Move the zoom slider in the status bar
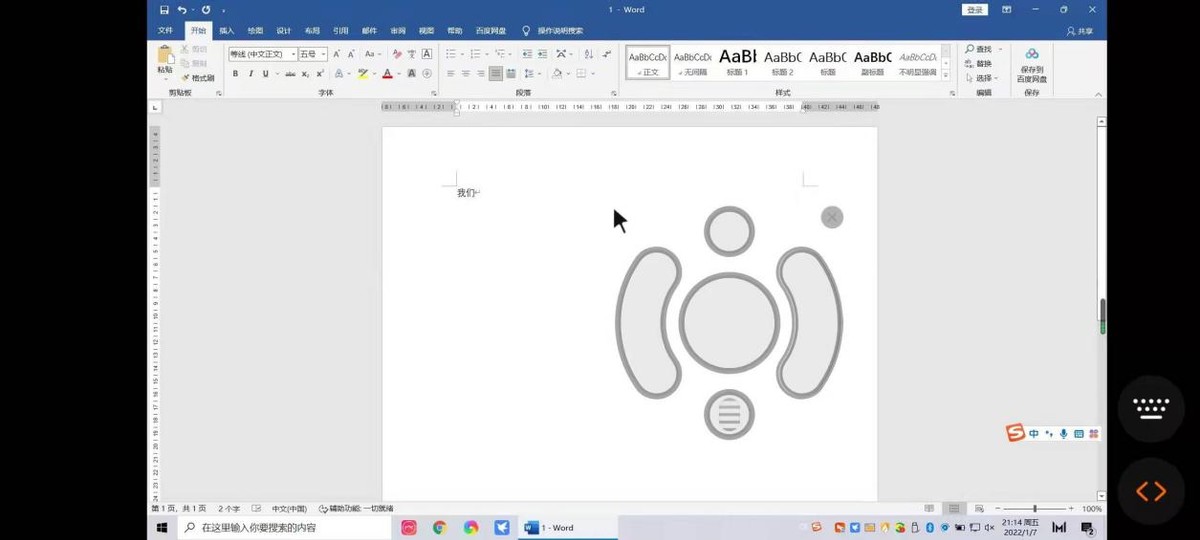Viewport: 1200px width, 540px height. click(1034, 509)
